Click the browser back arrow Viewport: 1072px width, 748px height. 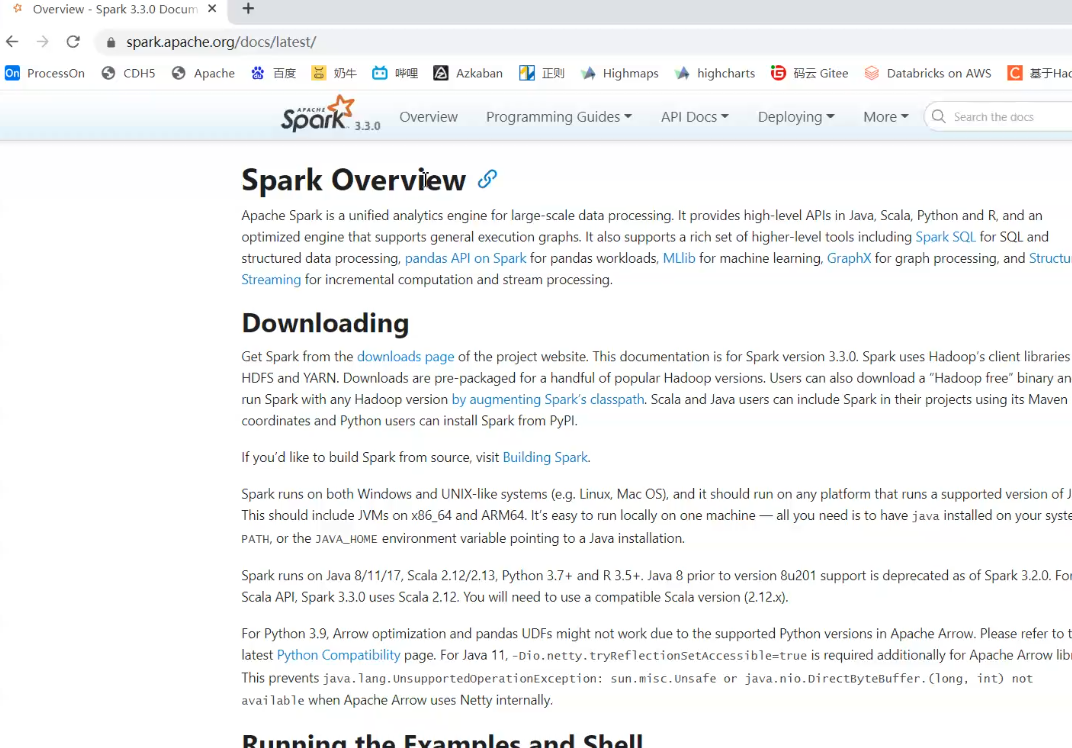[12, 42]
